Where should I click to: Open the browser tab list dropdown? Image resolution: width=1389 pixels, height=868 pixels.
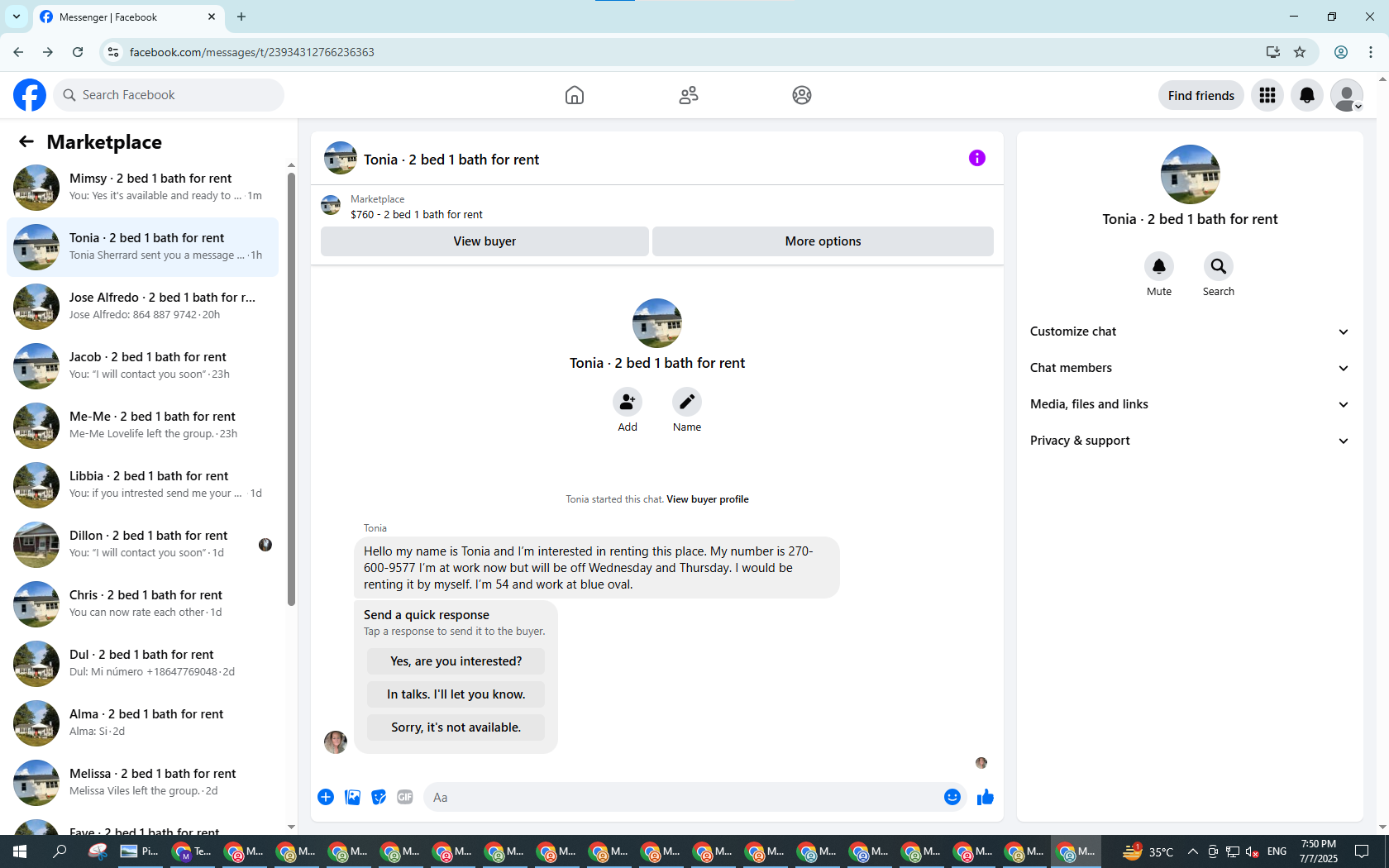17,17
